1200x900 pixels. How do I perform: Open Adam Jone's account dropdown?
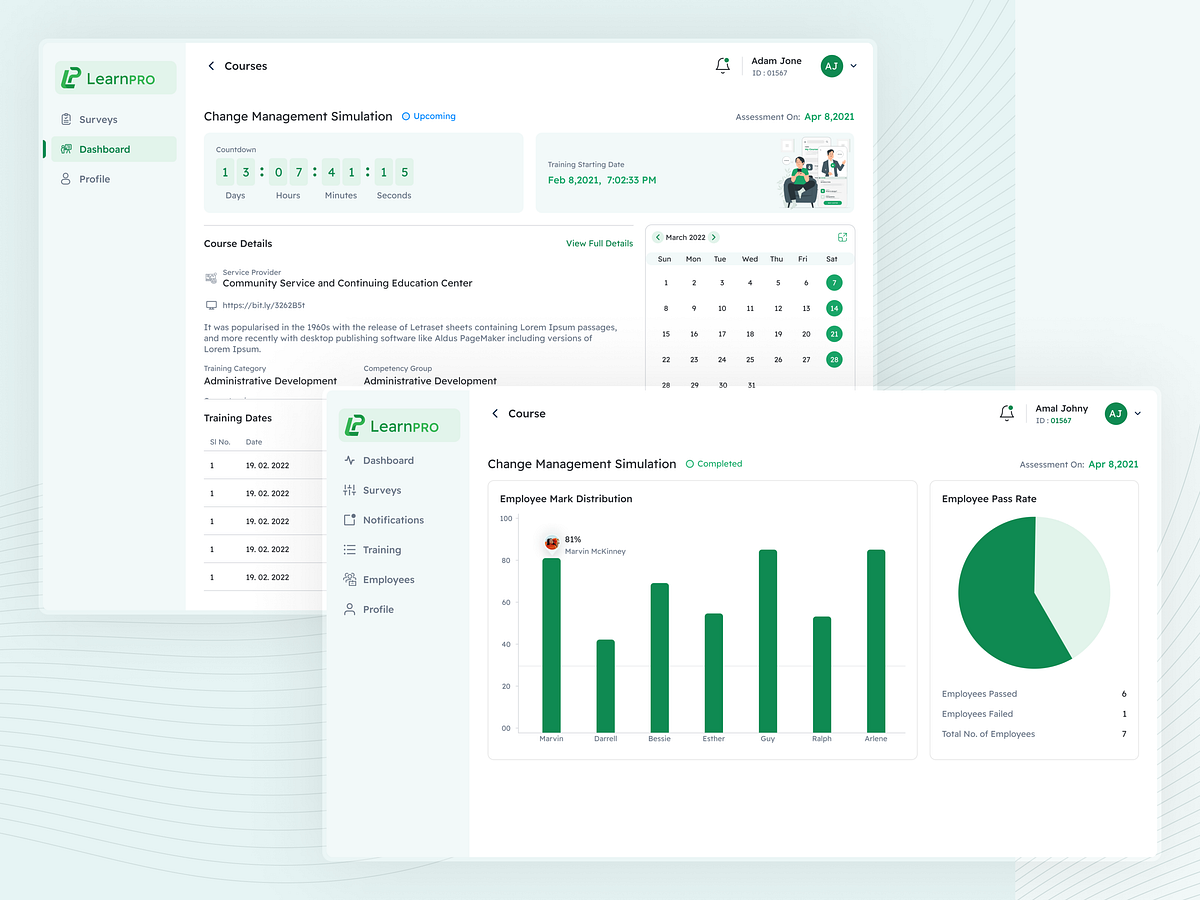(x=852, y=65)
